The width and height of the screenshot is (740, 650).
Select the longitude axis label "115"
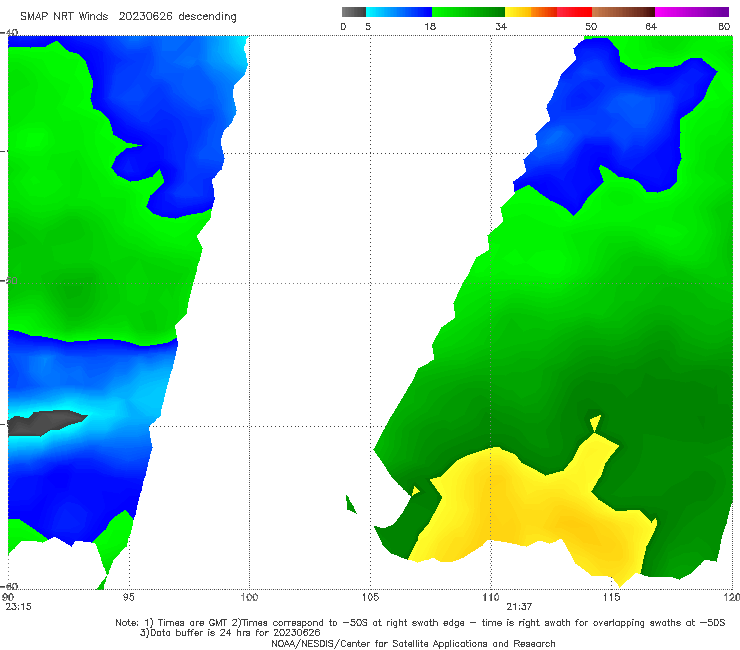pyautogui.click(x=612, y=598)
